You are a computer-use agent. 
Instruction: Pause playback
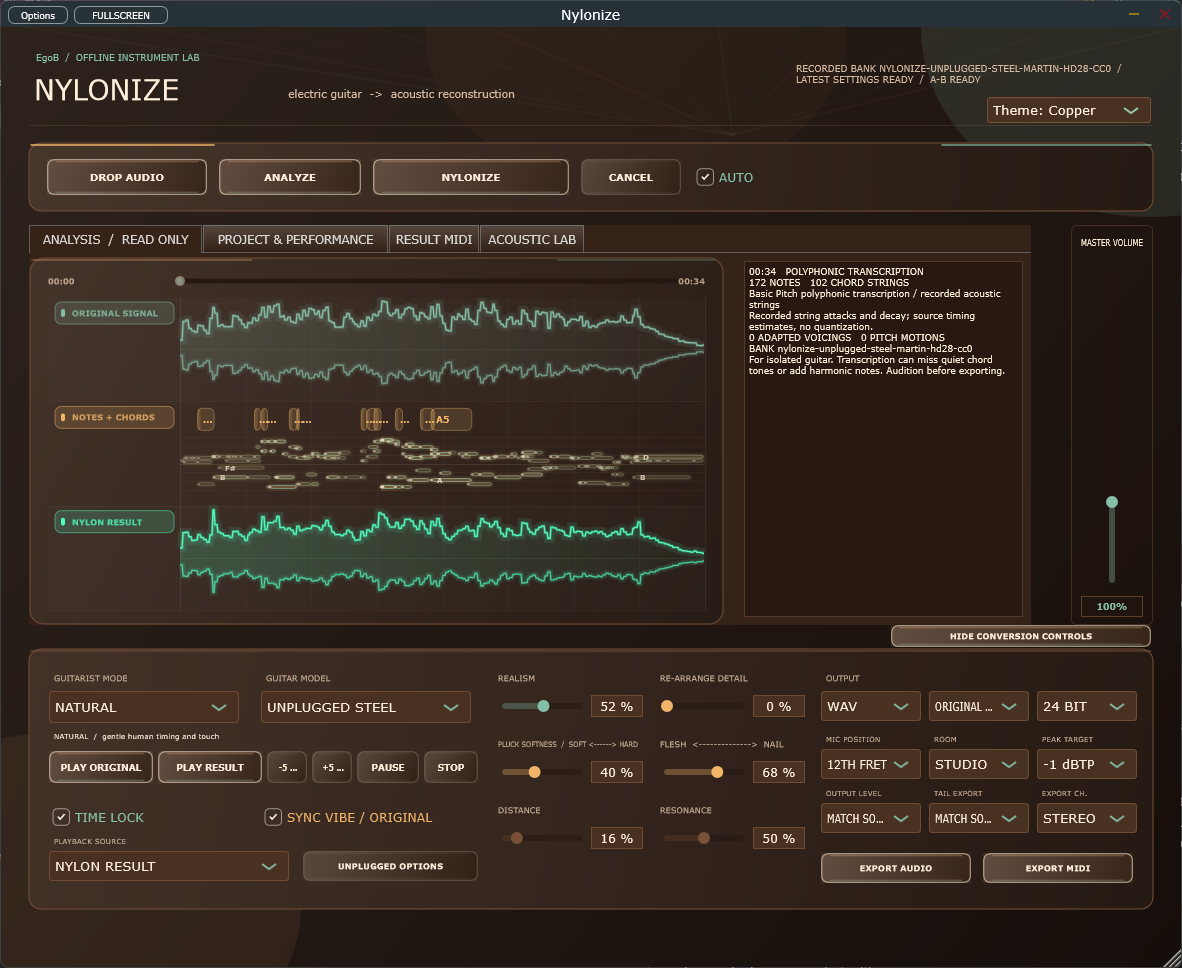[x=387, y=767]
